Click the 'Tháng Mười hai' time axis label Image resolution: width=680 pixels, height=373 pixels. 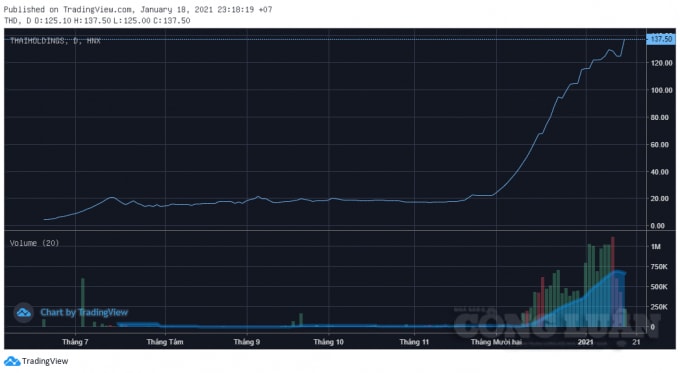pos(496,342)
